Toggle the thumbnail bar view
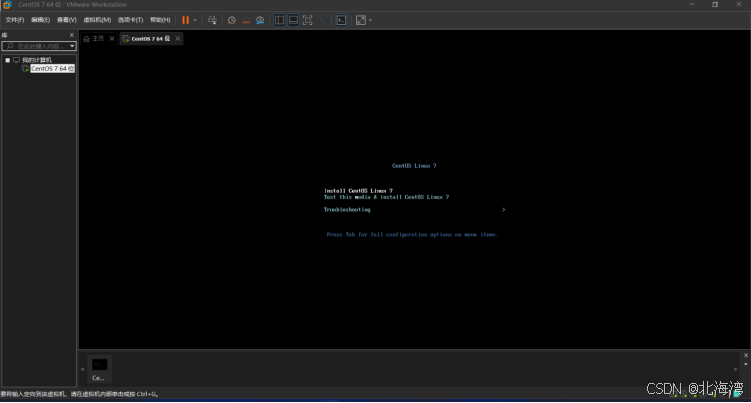 [294, 20]
